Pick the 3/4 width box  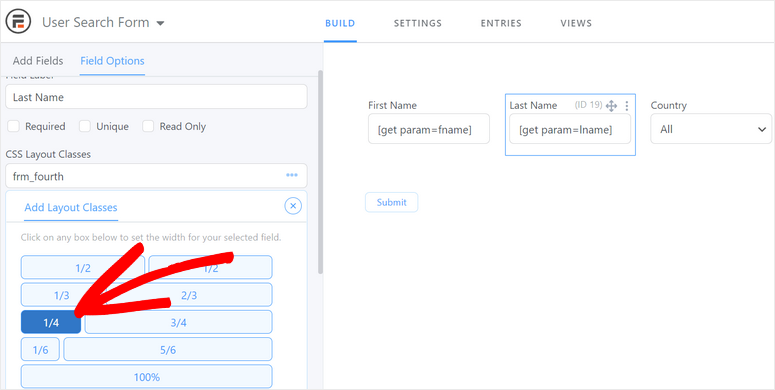click(178, 323)
